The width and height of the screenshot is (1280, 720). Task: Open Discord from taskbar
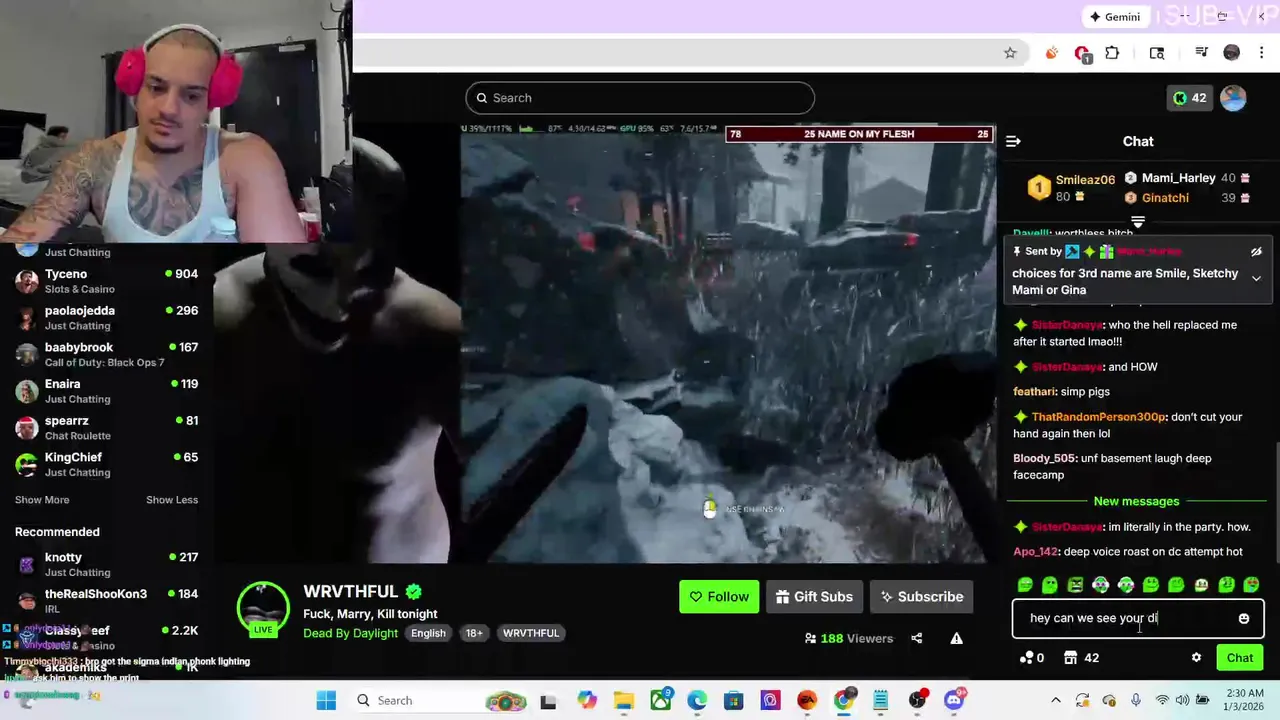click(953, 701)
